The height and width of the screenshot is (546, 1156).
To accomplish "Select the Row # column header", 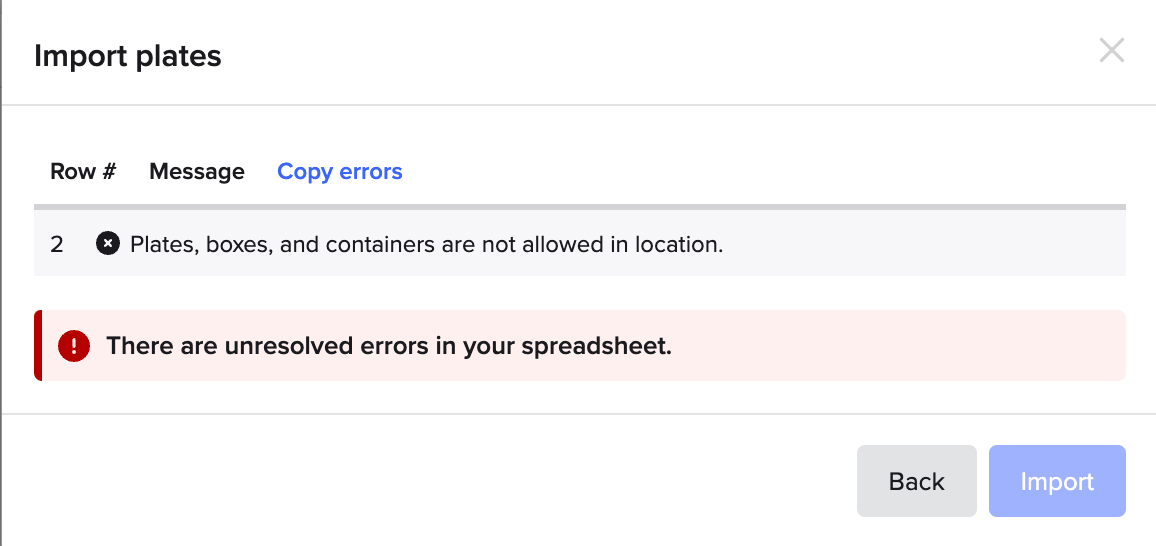I will [x=83, y=172].
